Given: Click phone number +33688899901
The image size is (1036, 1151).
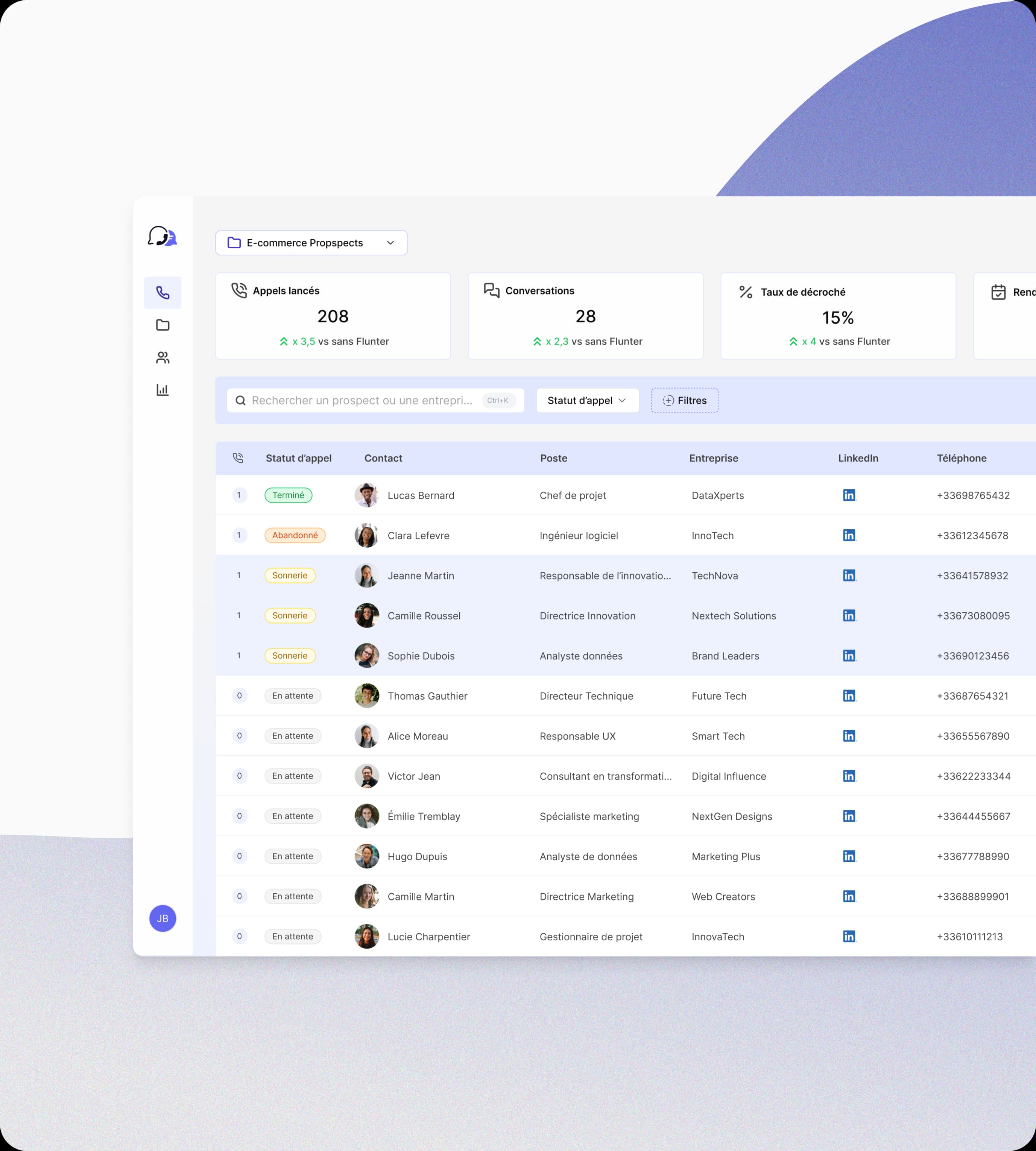Looking at the screenshot, I should (x=972, y=897).
